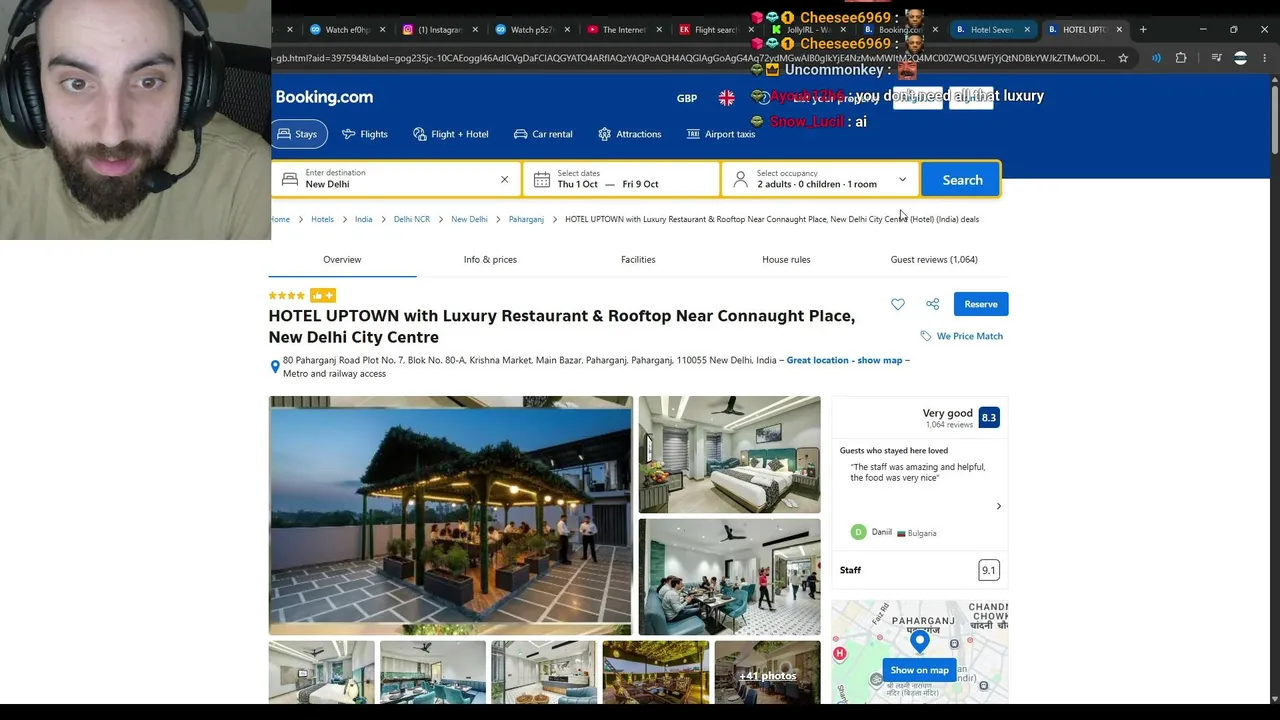This screenshot has height=720, width=1280.
Task: Change the GBP currency setting
Action: pos(687,98)
